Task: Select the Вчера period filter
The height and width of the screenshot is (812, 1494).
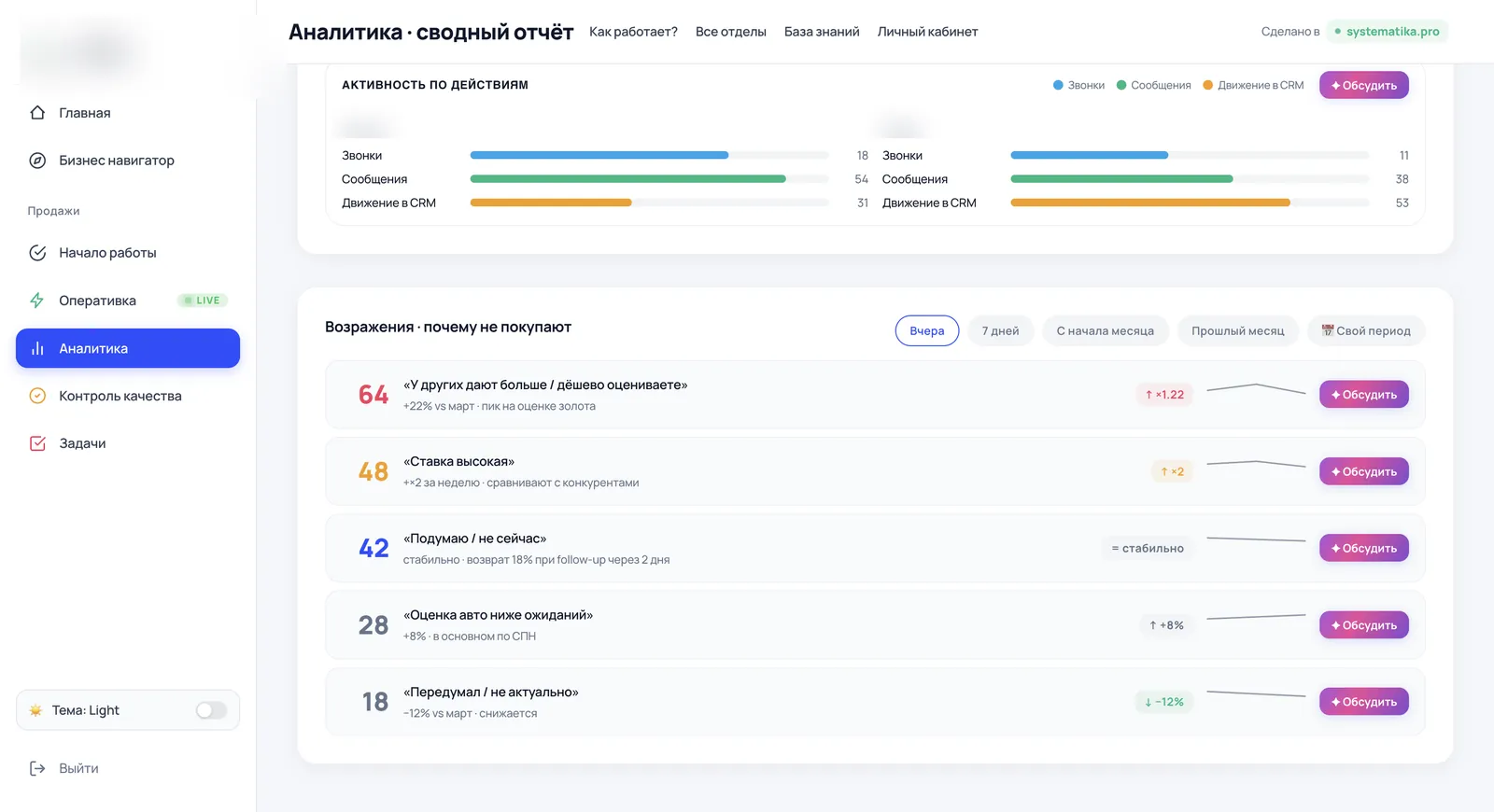Action: coord(927,330)
